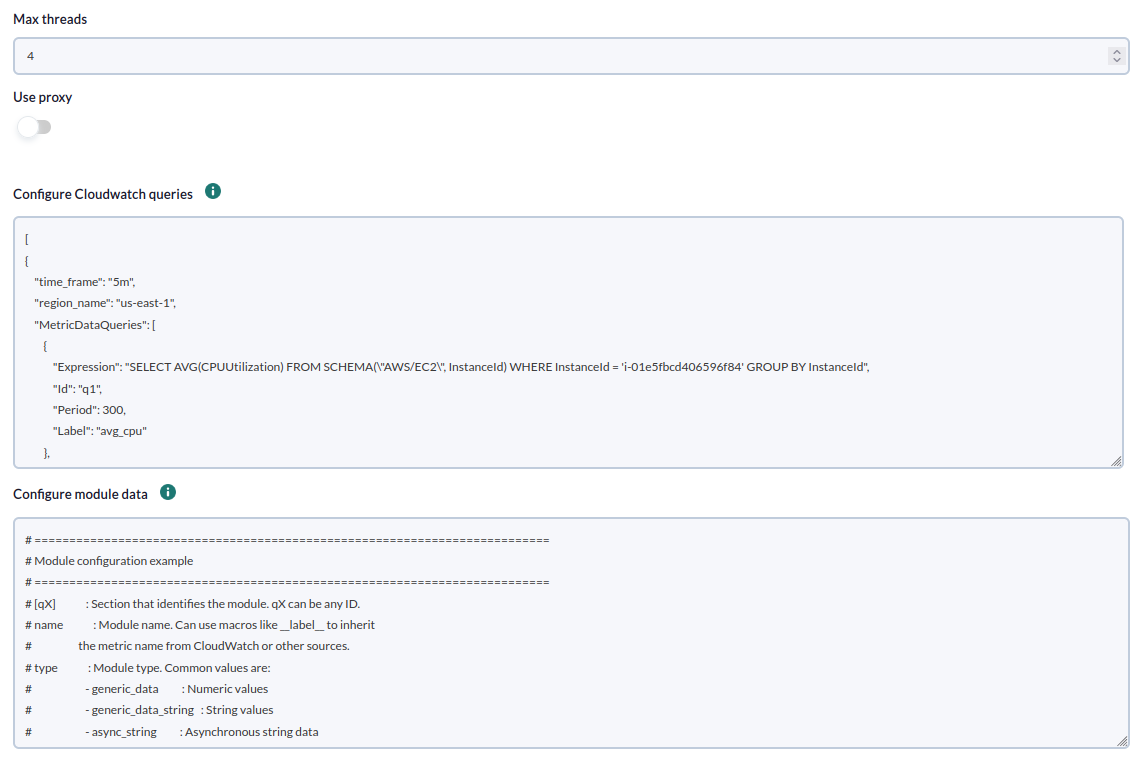Click the Max threads number field
This screenshot has width=1143, height=767.
tap(571, 56)
